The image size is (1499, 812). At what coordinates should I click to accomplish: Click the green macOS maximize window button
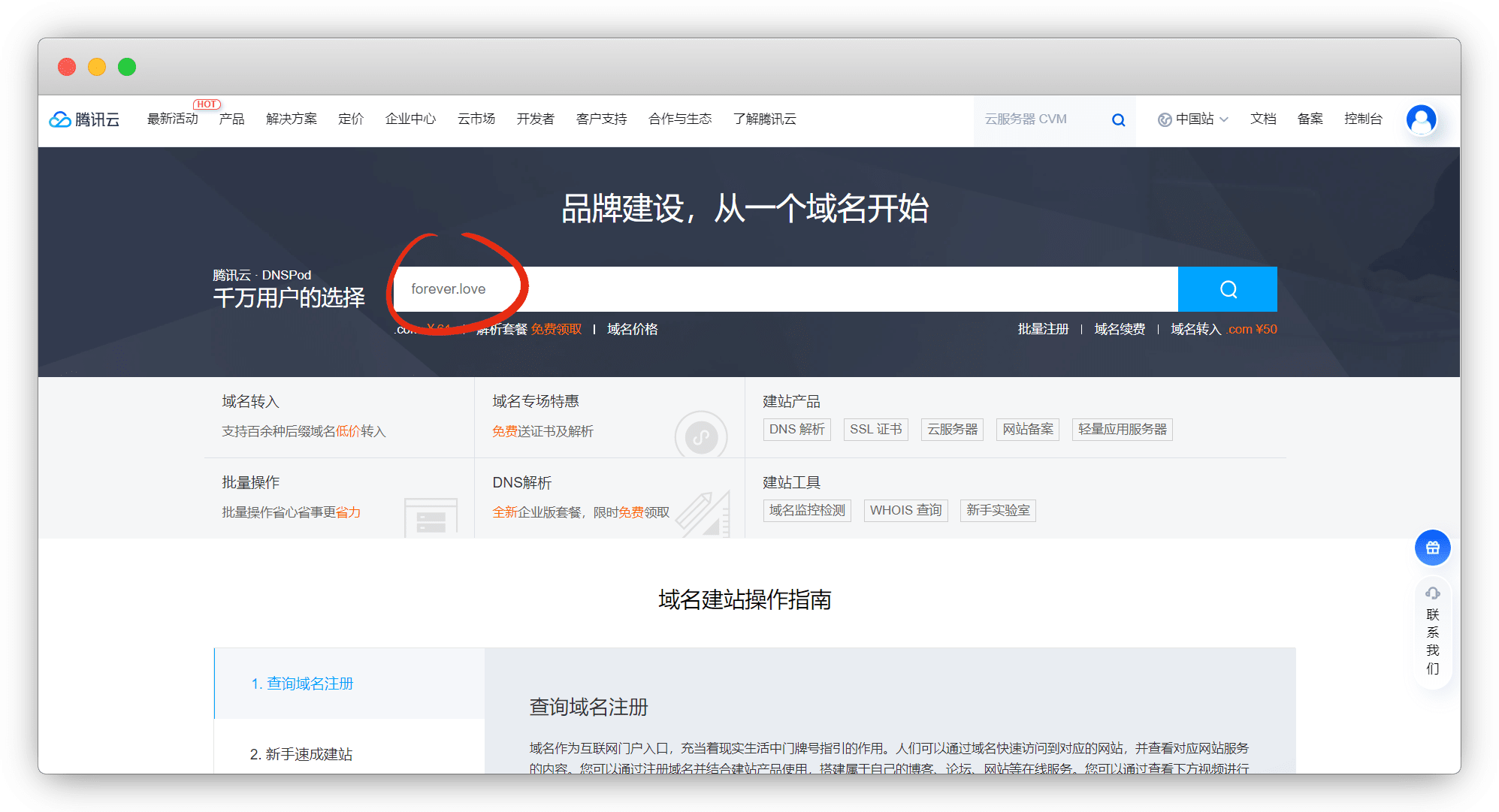(127, 67)
